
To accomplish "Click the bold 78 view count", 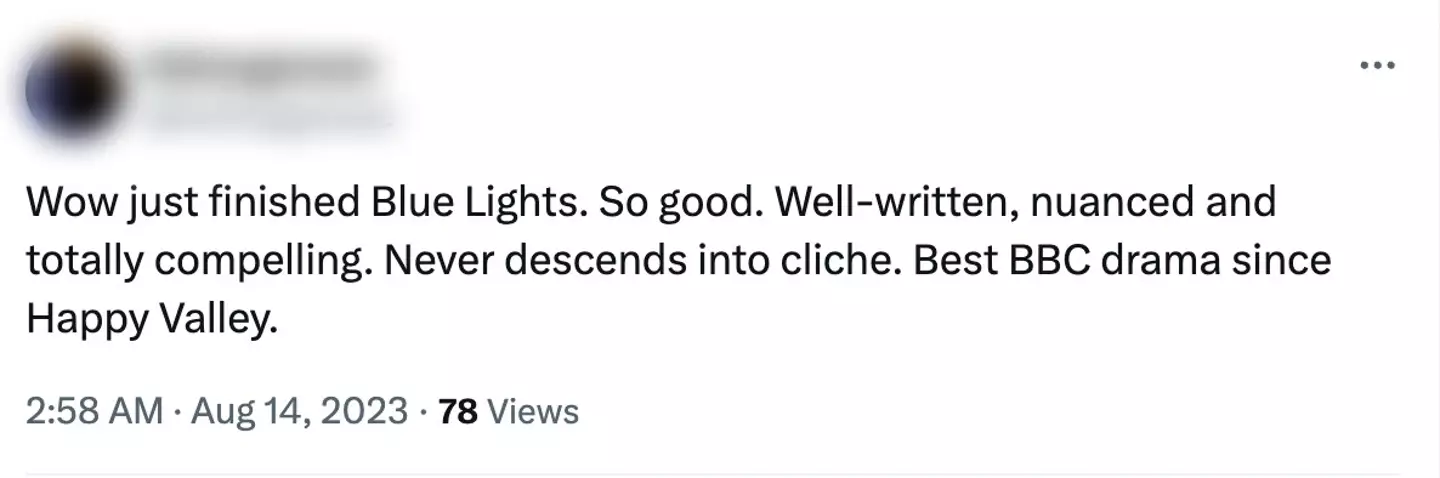I will [458, 411].
